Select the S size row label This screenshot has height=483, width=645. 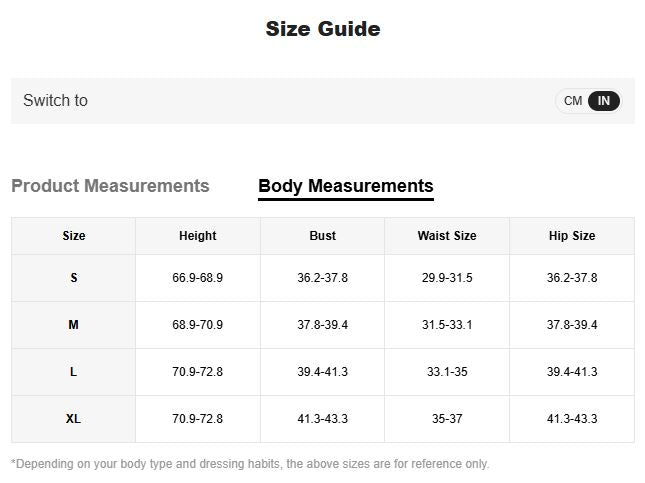click(74, 278)
